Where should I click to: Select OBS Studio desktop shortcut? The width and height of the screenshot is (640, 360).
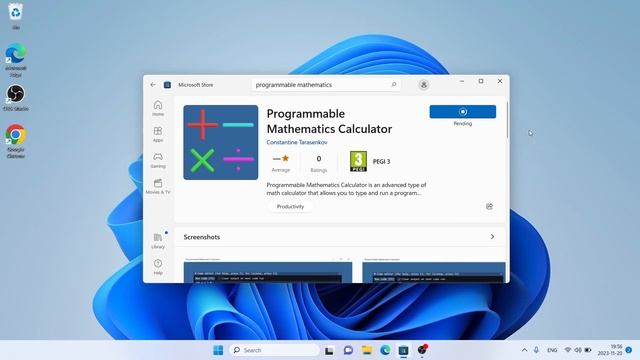(x=16, y=98)
